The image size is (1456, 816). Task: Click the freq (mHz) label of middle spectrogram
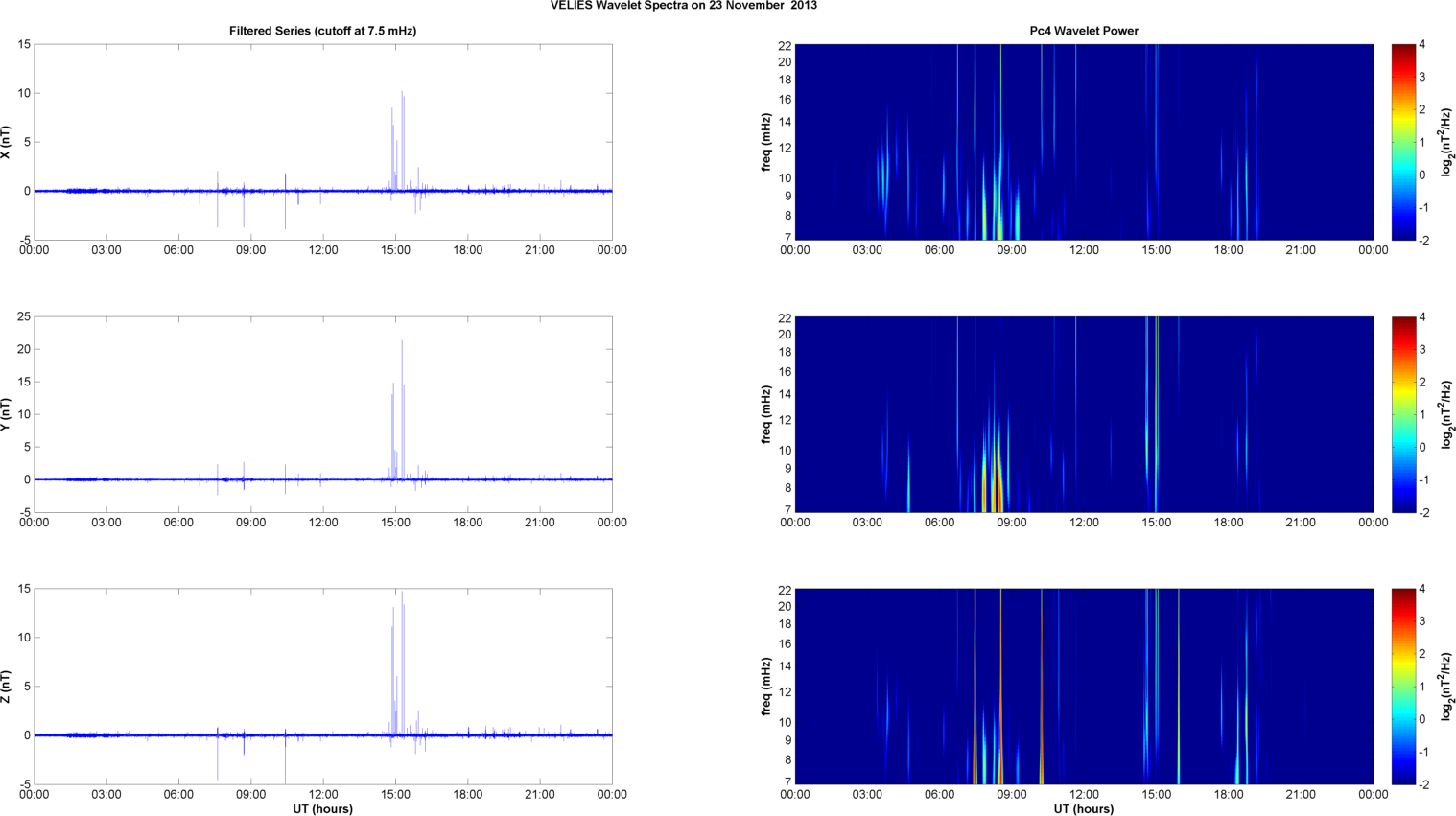(766, 414)
